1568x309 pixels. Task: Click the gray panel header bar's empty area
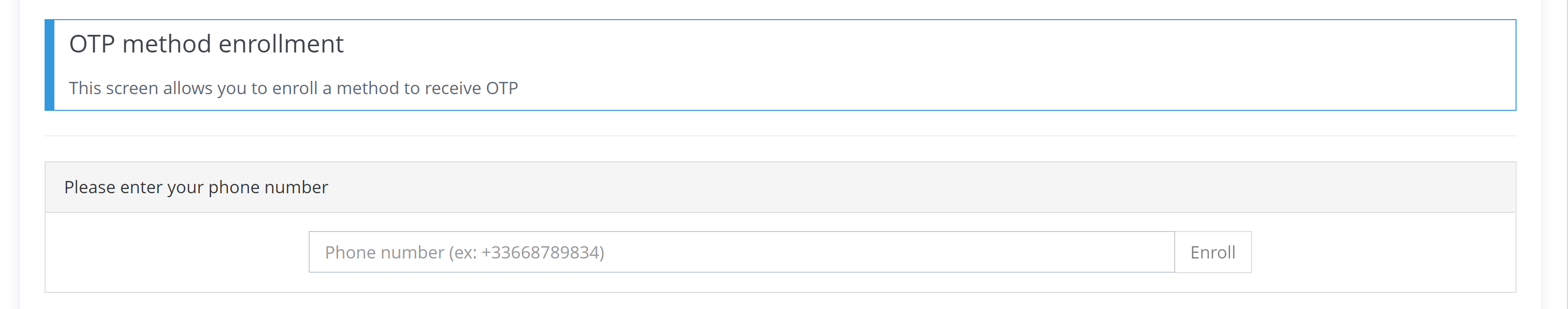(913, 187)
